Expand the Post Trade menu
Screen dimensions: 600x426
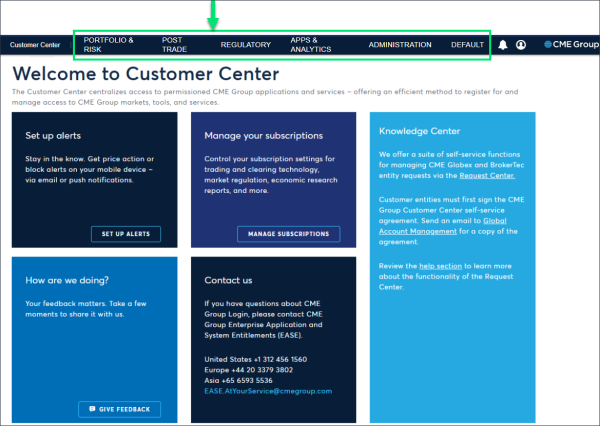tap(173, 44)
